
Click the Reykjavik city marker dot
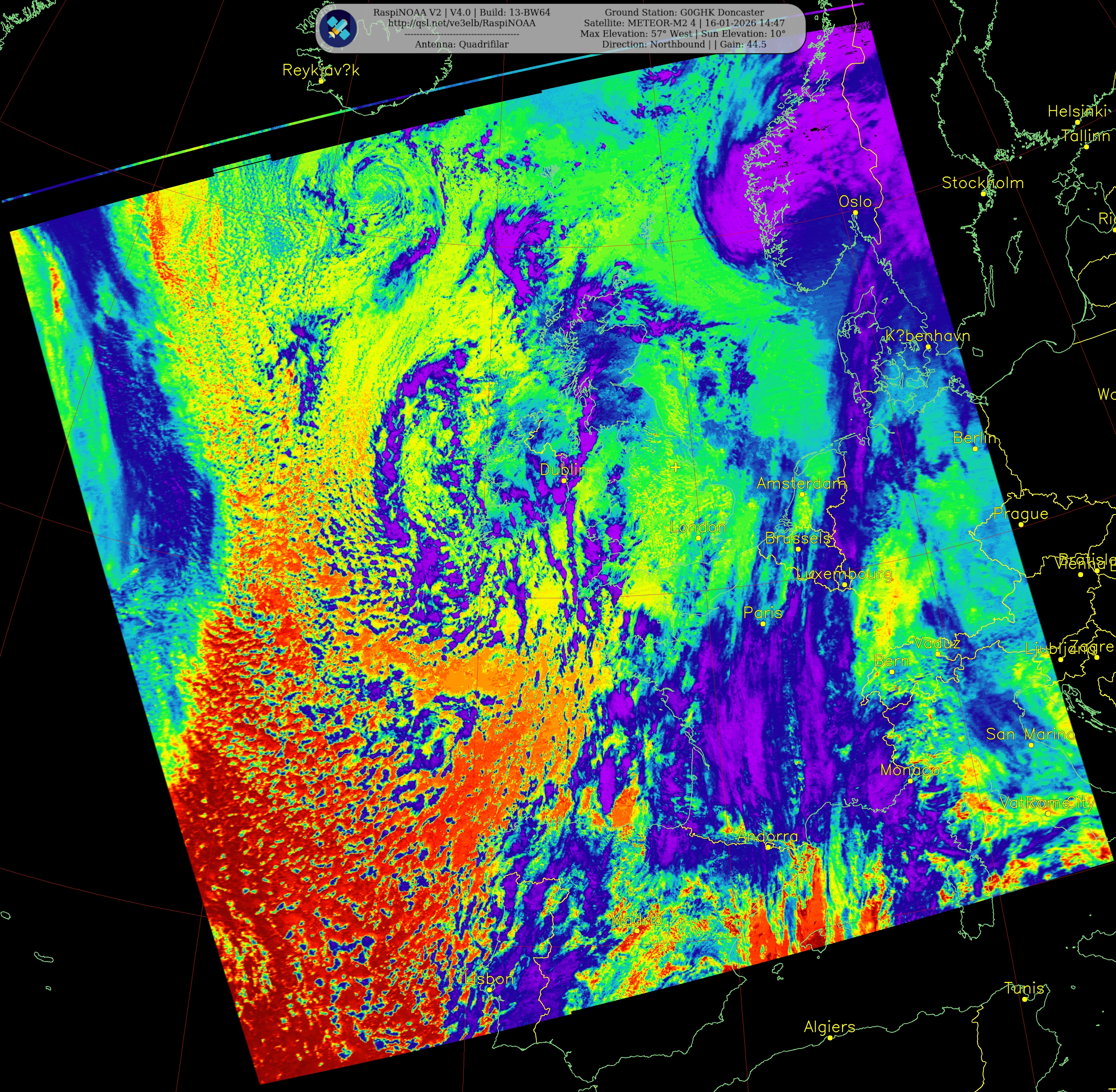pyautogui.click(x=321, y=81)
